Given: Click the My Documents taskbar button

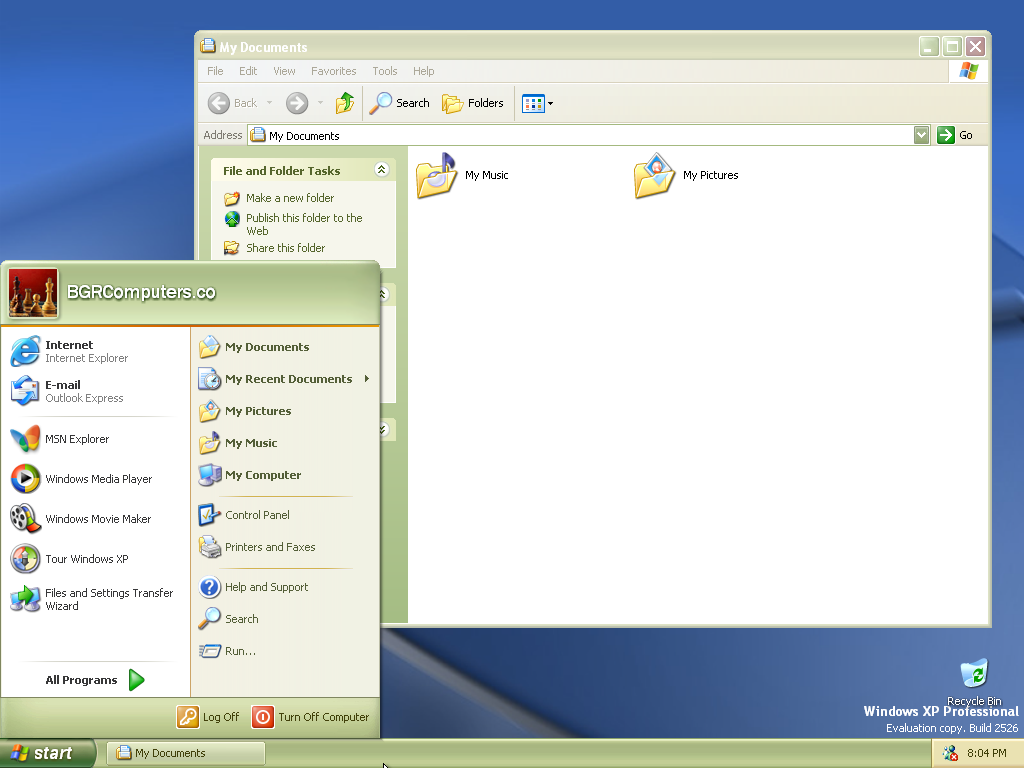Looking at the screenshot, I should click(186, 753).
